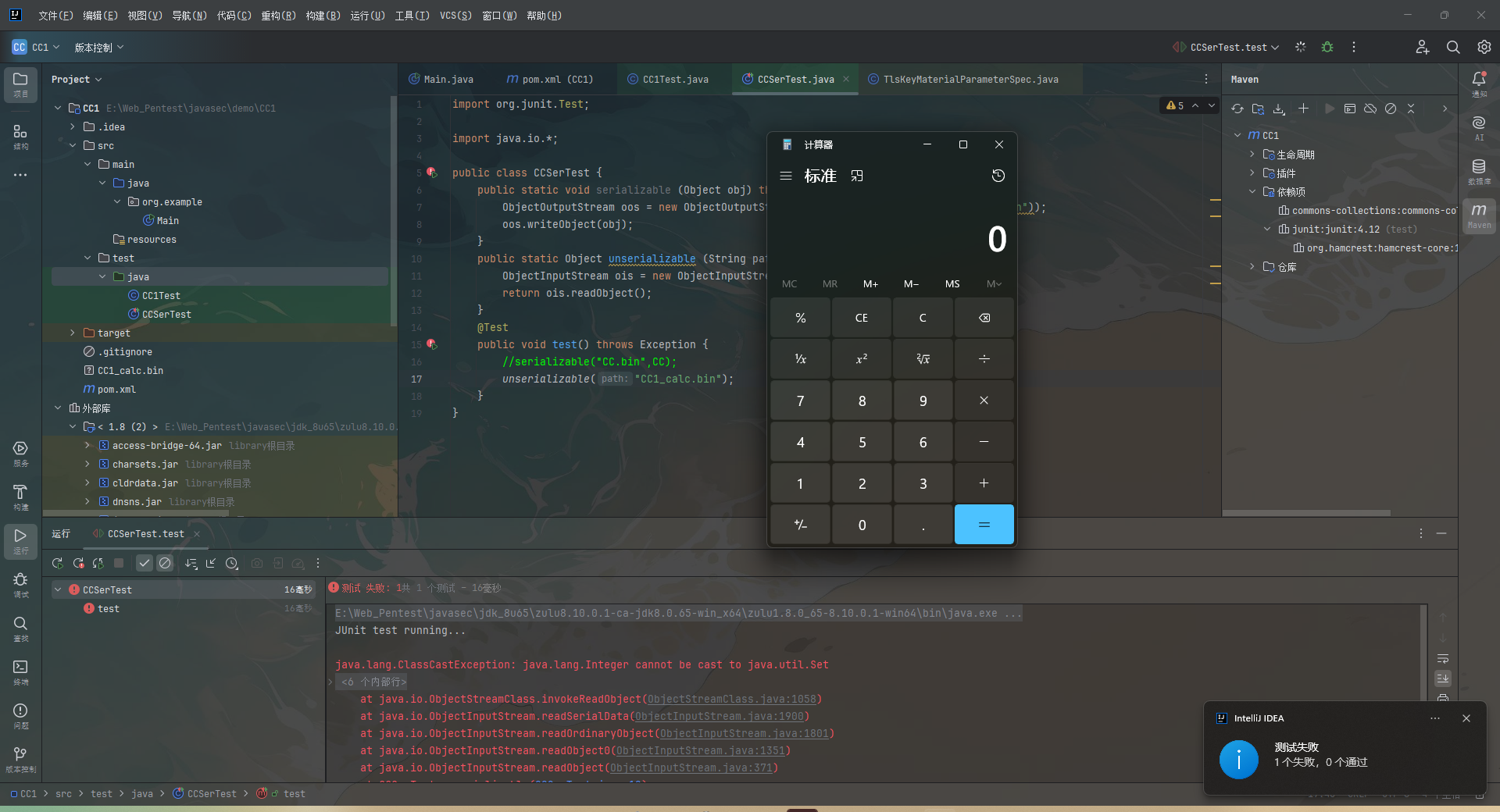Select CC1_calc.bin in project tree
The height and width of the screenshot is (812, 1500).
[130, 370]
